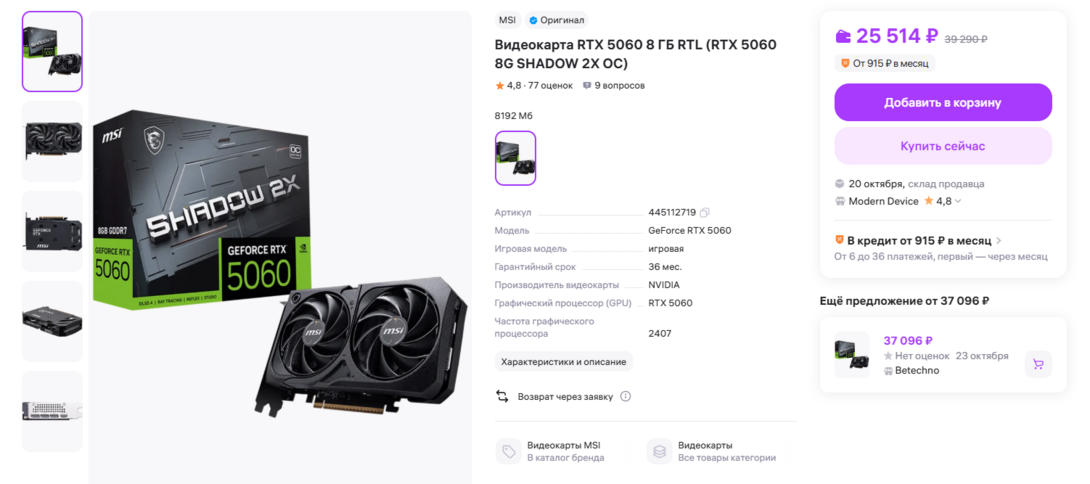Show the front fans view thumbnail
Screen dimensions: 1090x484
pyautogui.click(x=52, y=141)
